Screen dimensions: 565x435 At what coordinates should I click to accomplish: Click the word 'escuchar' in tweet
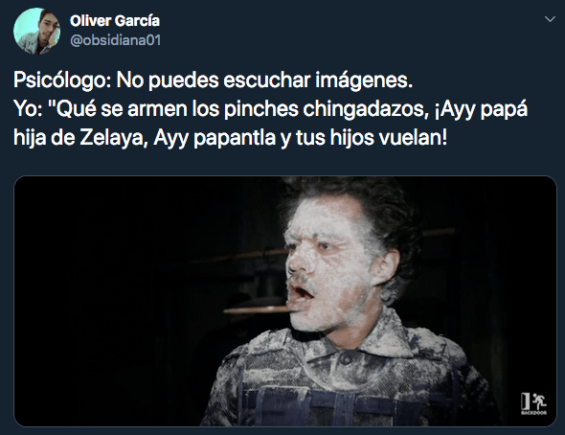click(267, 80)
